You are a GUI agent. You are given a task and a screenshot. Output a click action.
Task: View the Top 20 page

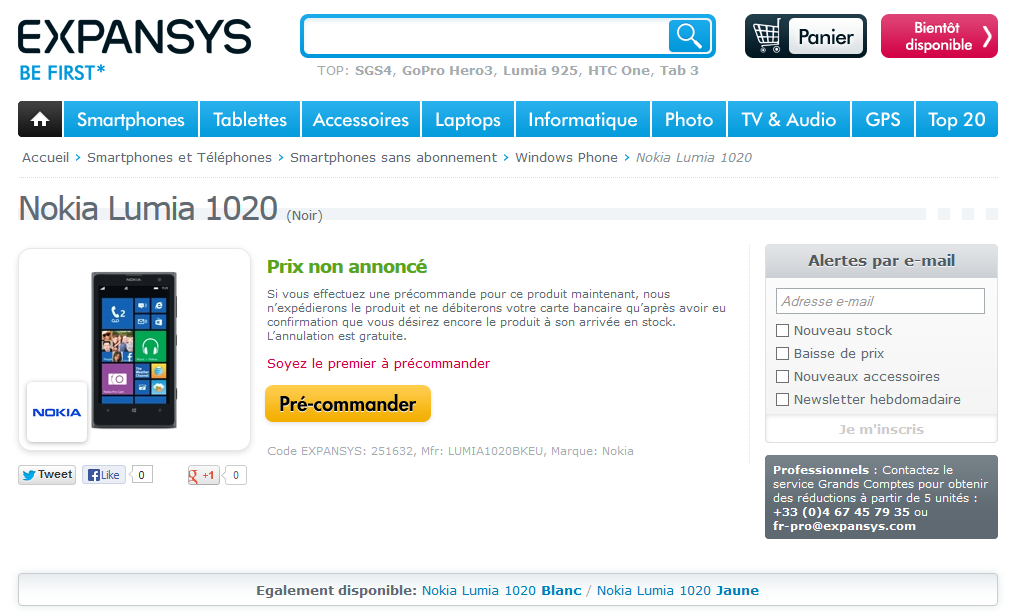click(957, 119)
